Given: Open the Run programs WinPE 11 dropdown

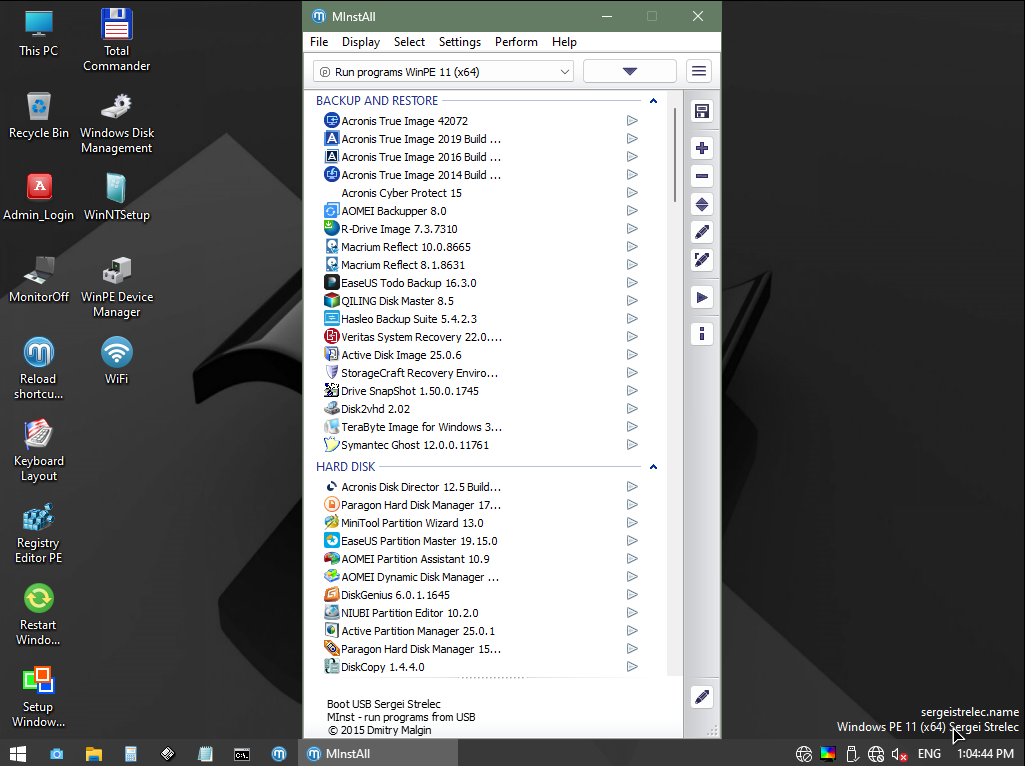Looking at the screenshot, I should click(444, 72).
